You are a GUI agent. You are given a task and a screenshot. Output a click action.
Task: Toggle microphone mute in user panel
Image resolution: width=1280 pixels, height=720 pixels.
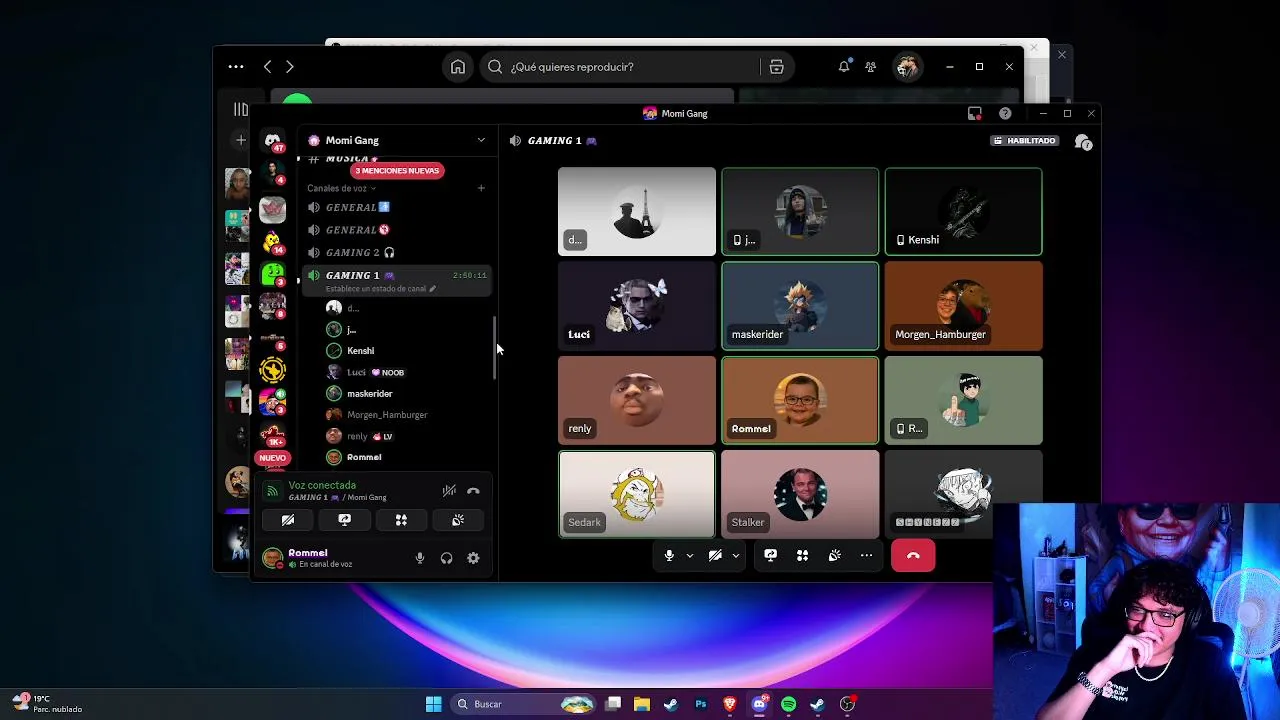click(x=420, y=558)
